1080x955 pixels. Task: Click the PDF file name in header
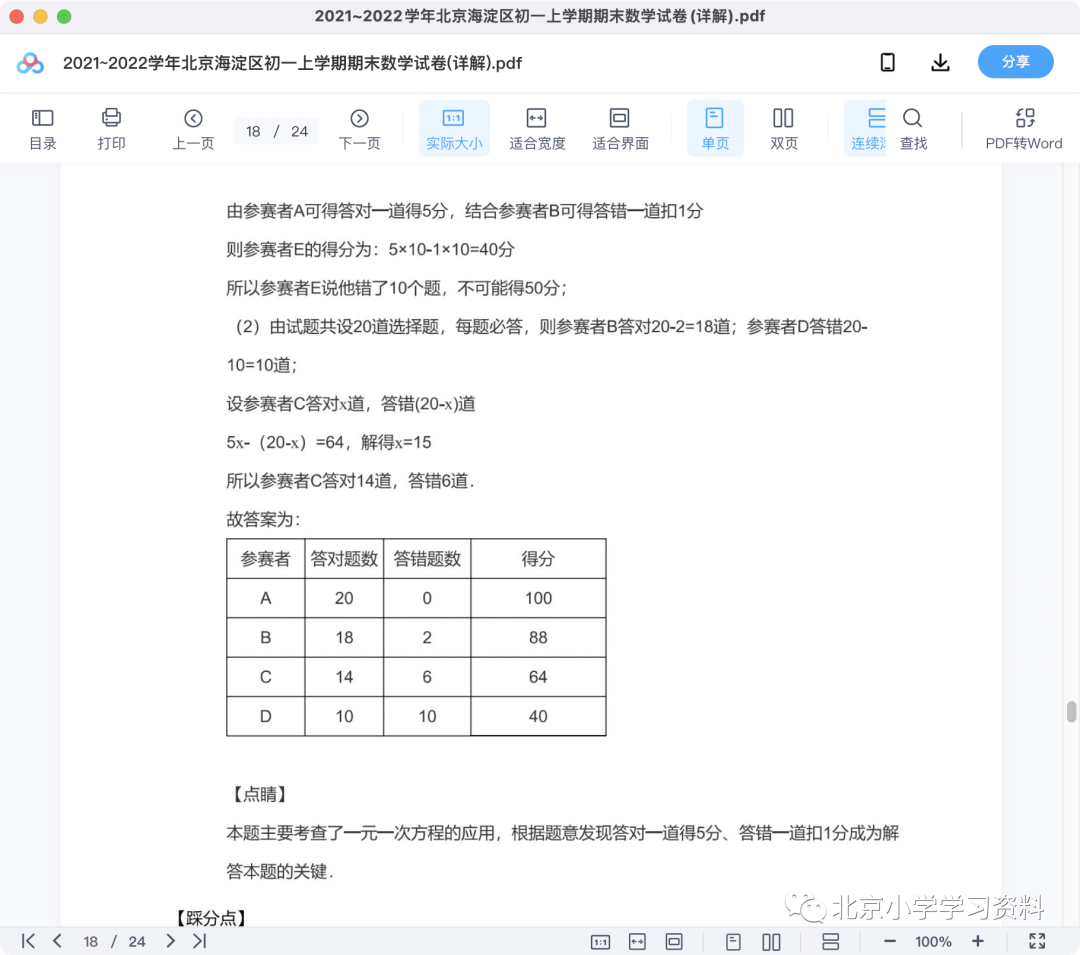coord(292,63)
